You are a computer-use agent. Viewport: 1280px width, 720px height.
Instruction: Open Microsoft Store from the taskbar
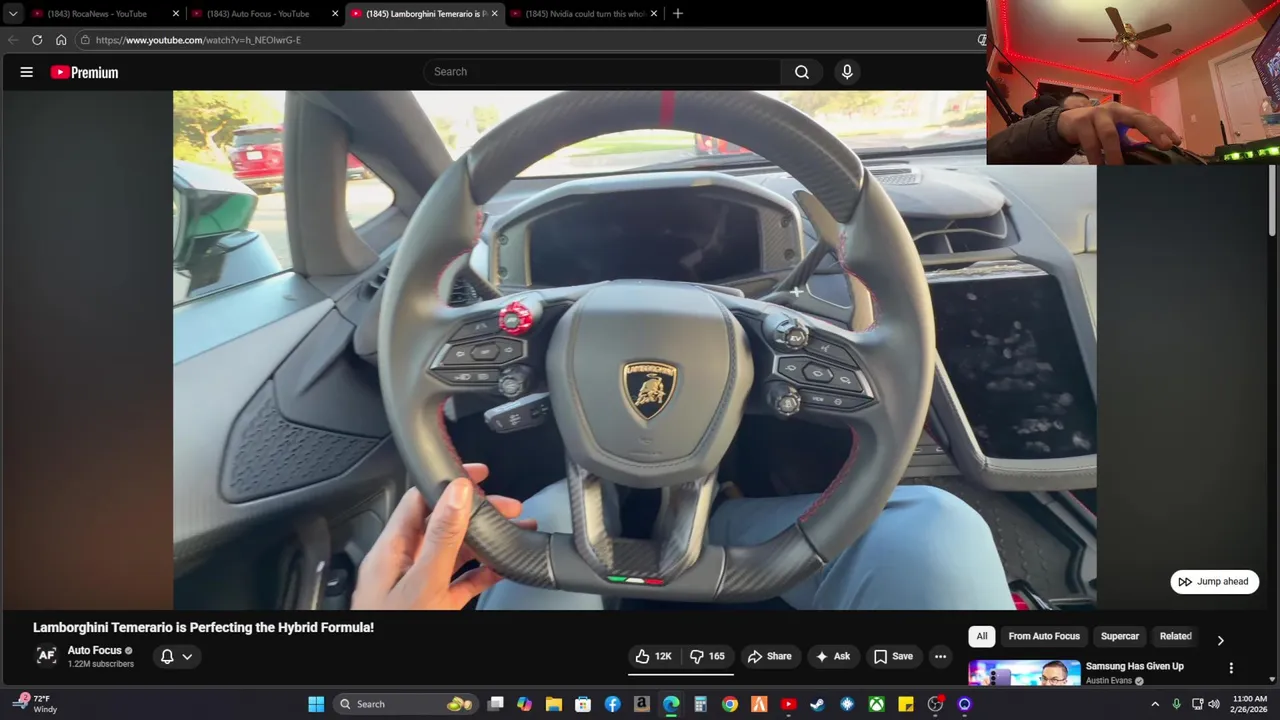[583, 704]
